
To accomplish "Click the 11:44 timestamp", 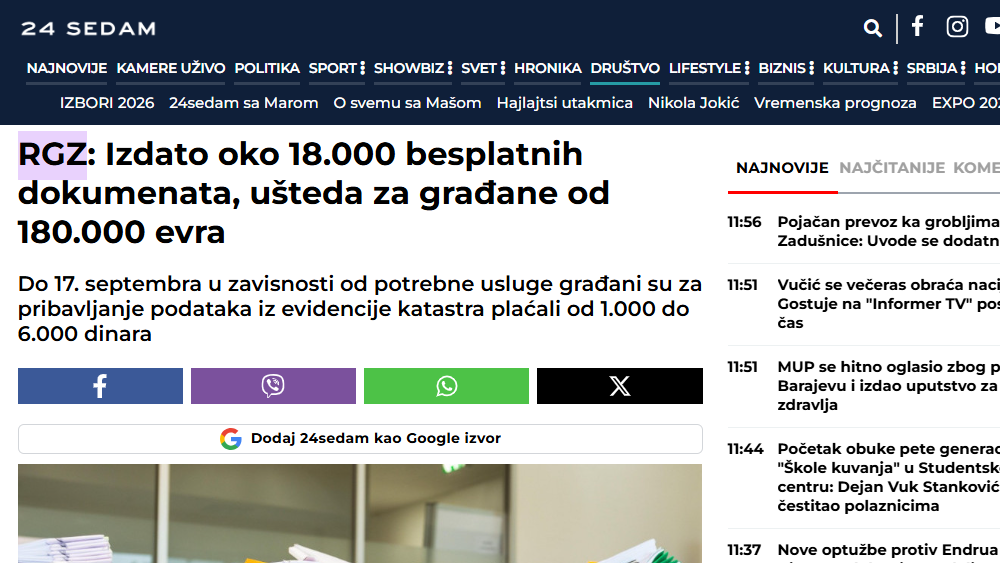I will pyautogui.click(x=745, y=450).
